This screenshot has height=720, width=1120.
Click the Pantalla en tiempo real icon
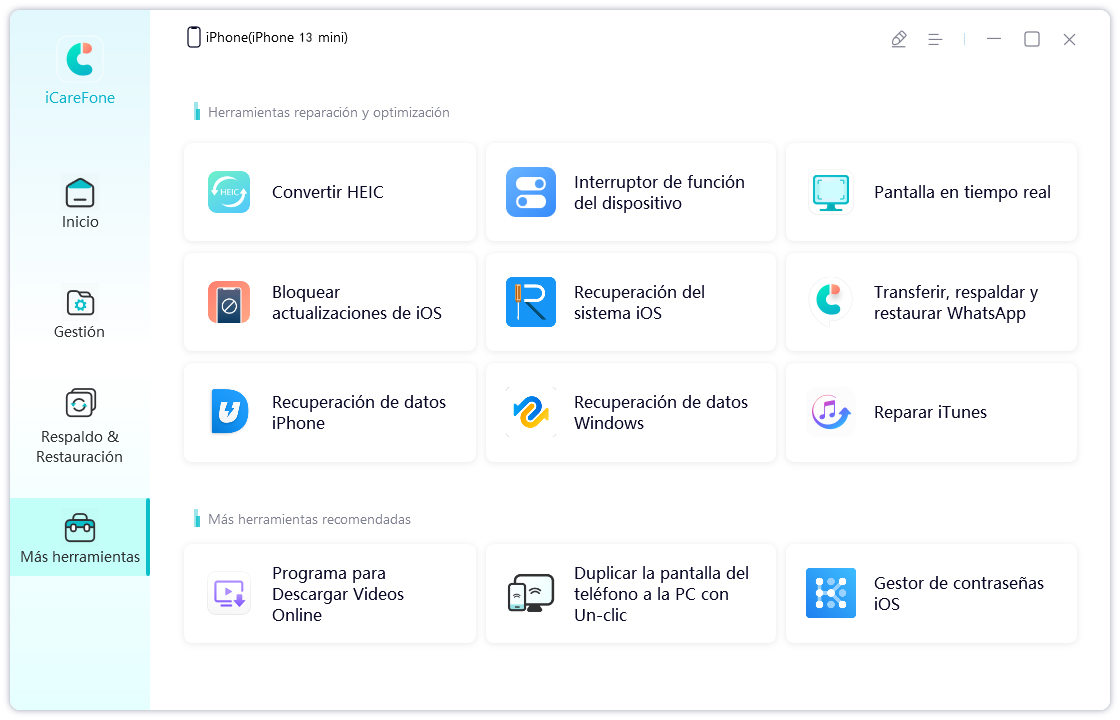[x=831, y=192]
